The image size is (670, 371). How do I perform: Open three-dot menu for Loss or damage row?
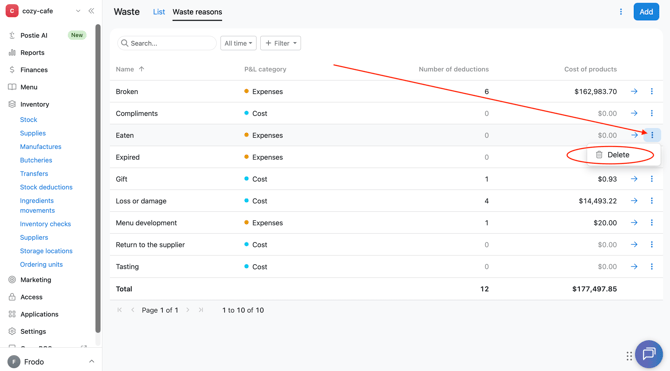coord(652,201)
